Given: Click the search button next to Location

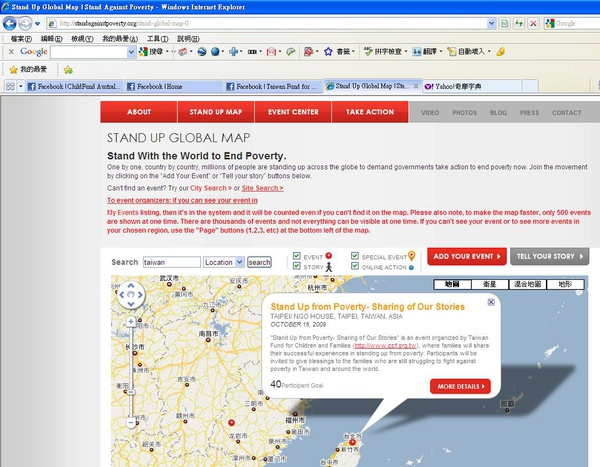Looking at the screenshot, I should click(x=259, y=262).
